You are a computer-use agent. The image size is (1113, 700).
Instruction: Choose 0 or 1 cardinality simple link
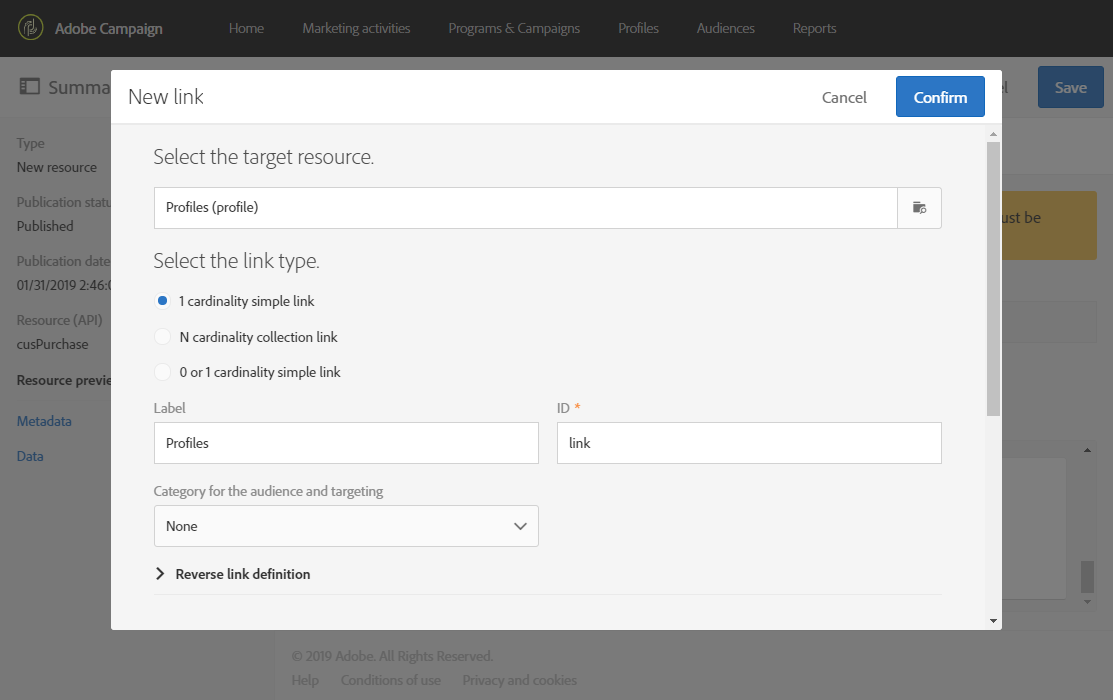[163, 372]
